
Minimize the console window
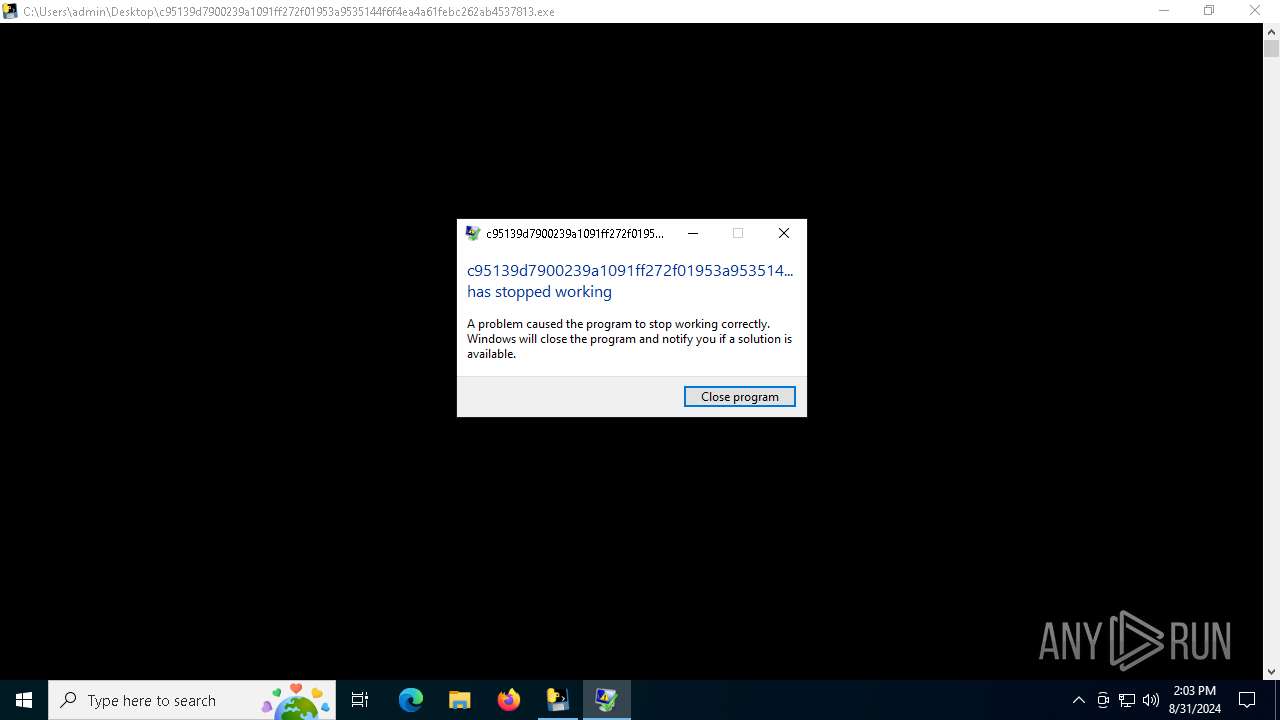[x=1164, y=11]
